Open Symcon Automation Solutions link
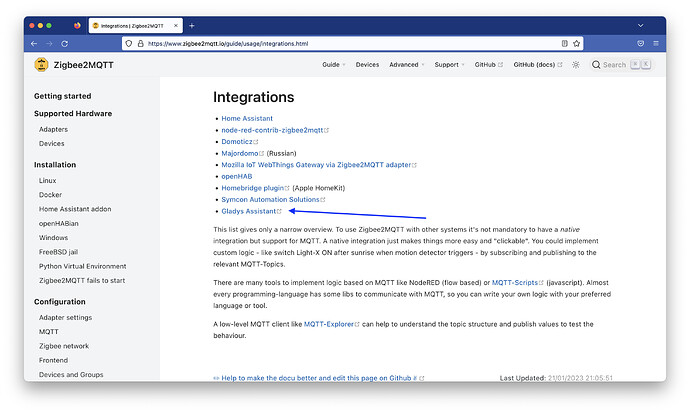Image resolution: width=690 pixels, height=412 pixels. (273, 199)
